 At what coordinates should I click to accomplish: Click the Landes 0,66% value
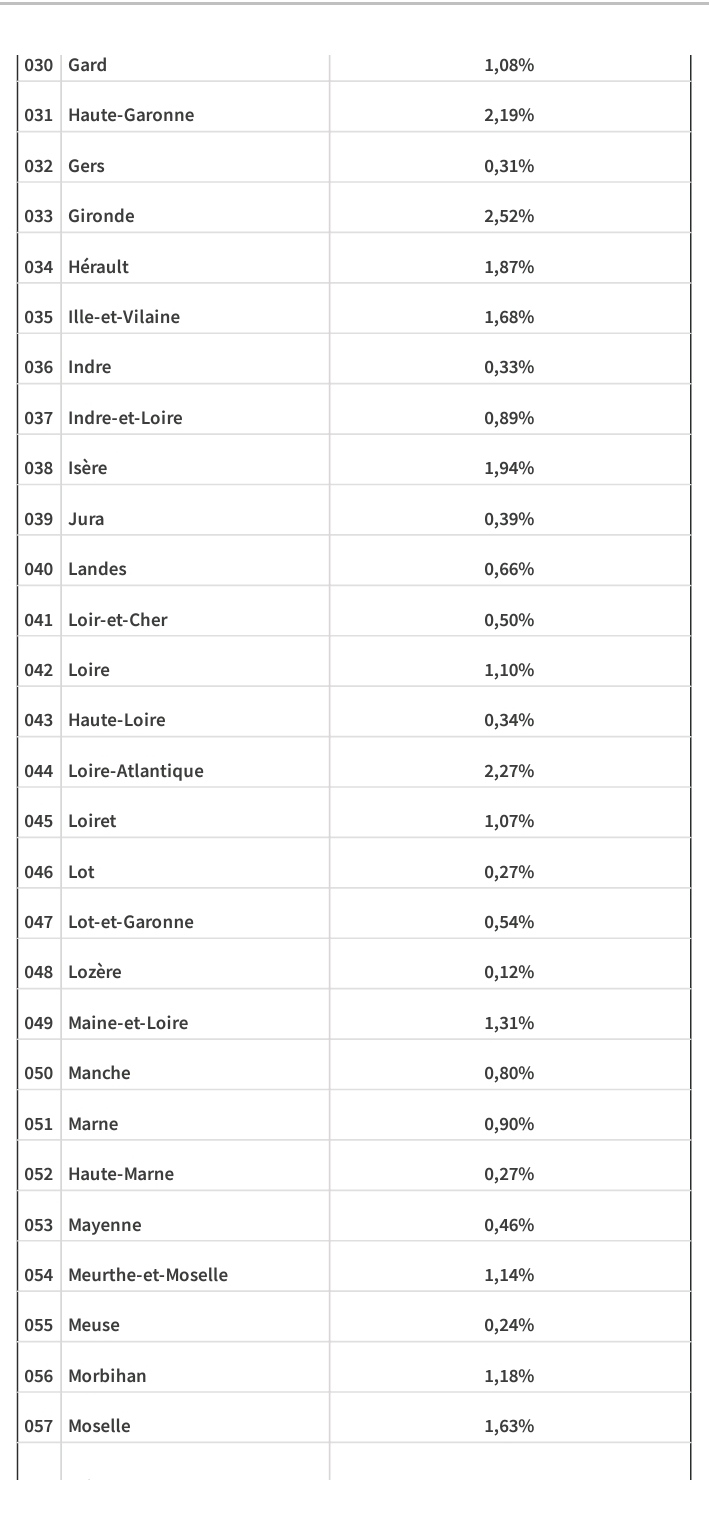tap(509, 569)
